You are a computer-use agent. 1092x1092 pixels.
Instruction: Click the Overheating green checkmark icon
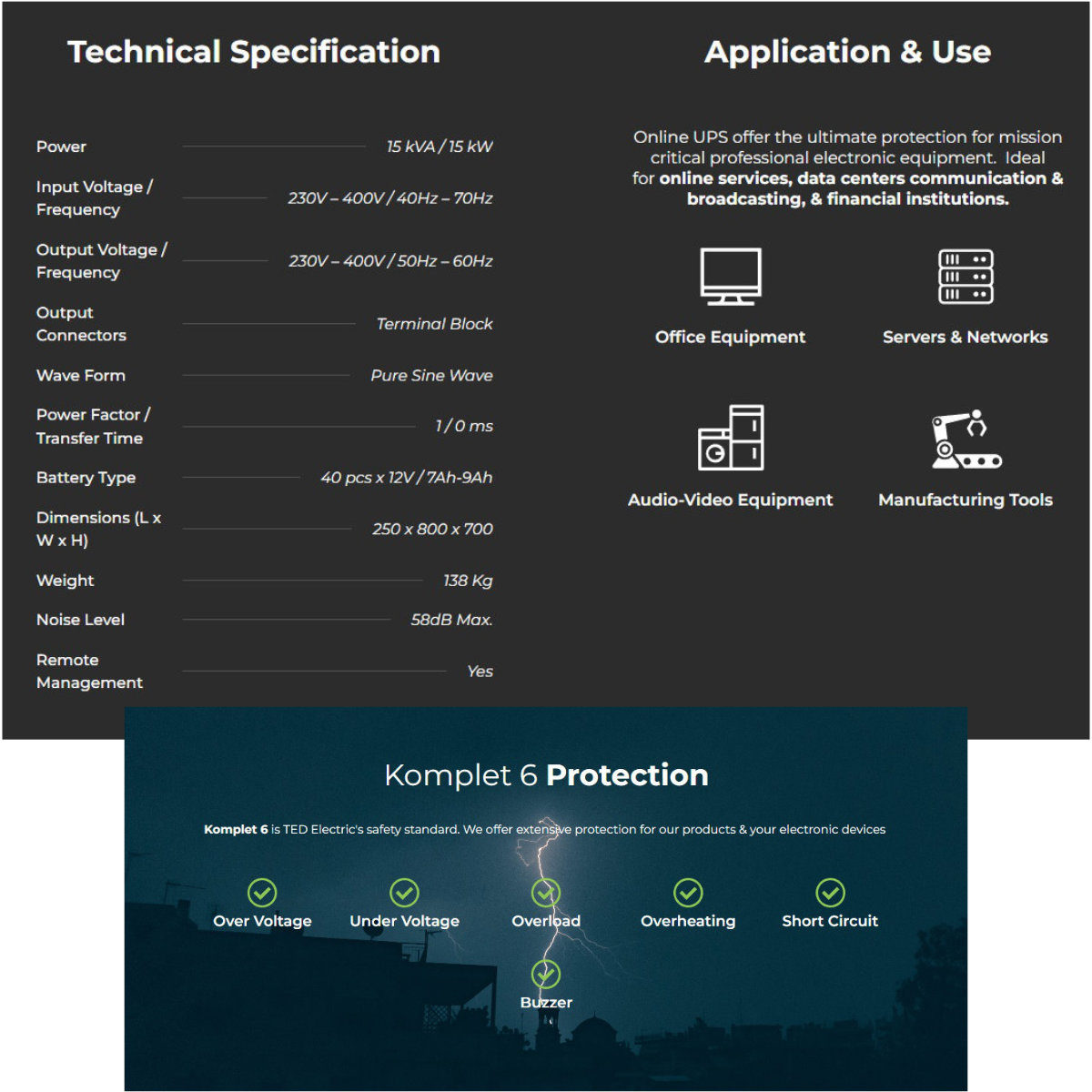[x=688, y=893]
